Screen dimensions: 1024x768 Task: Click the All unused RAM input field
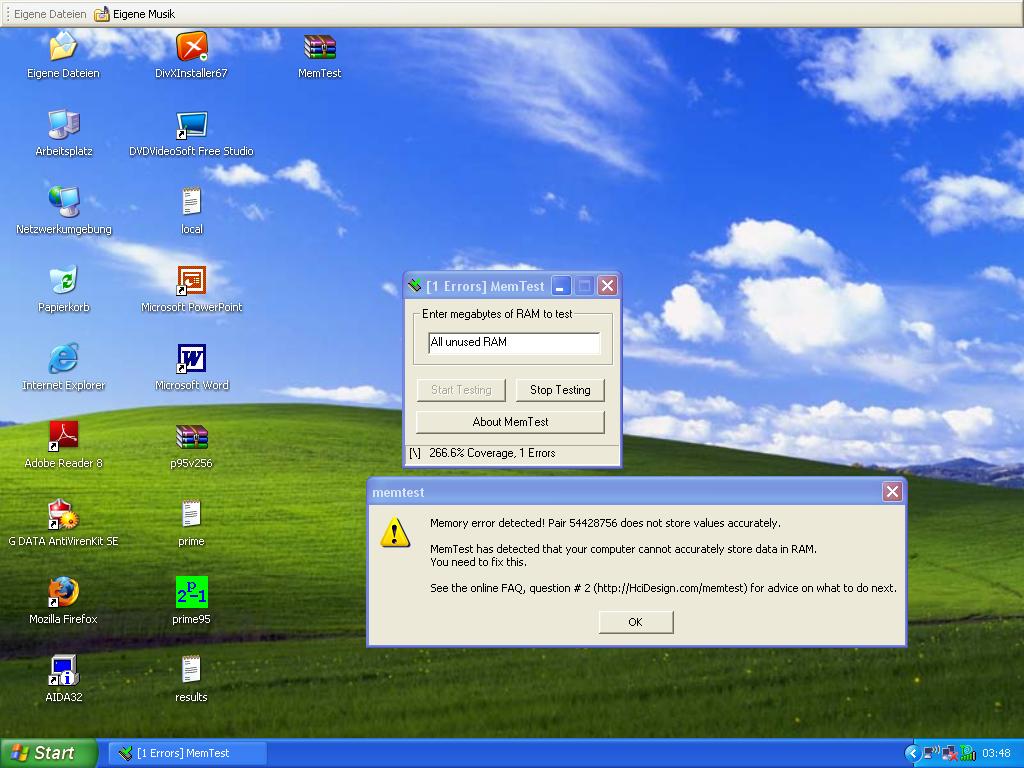click(x=514, y=342)
